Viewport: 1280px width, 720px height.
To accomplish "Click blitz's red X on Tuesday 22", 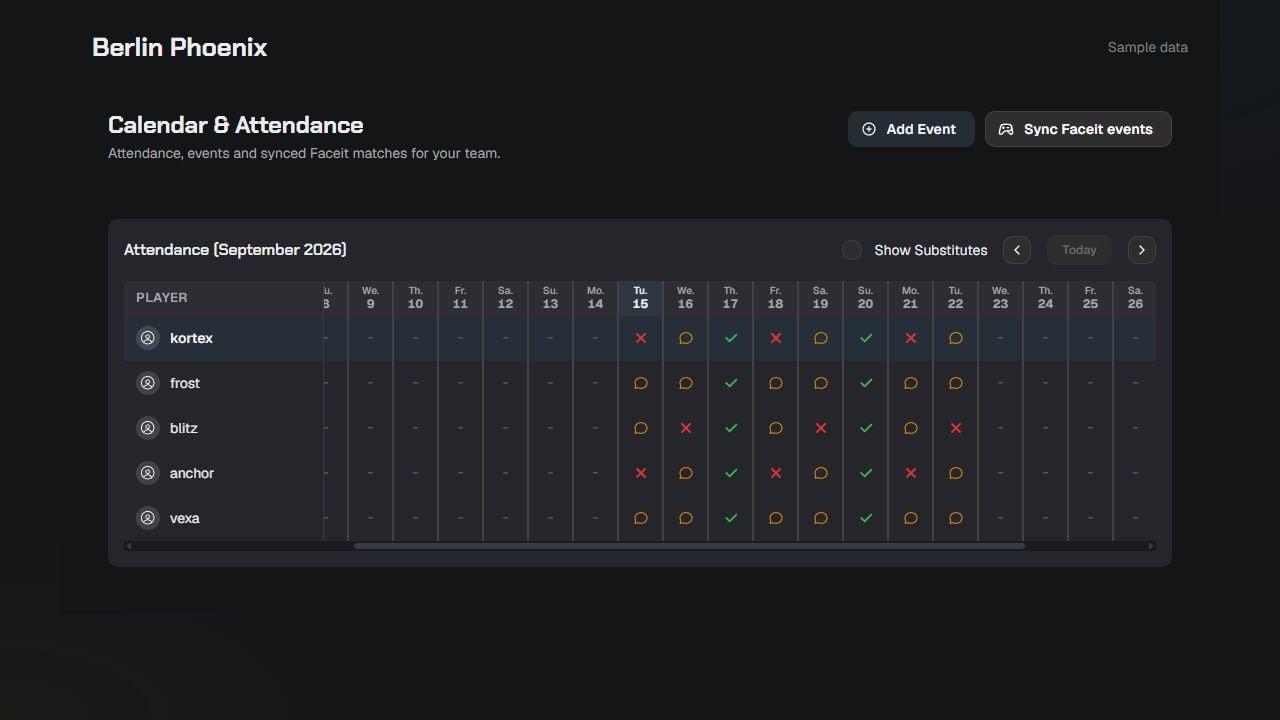I will click(x=956, y=428).
